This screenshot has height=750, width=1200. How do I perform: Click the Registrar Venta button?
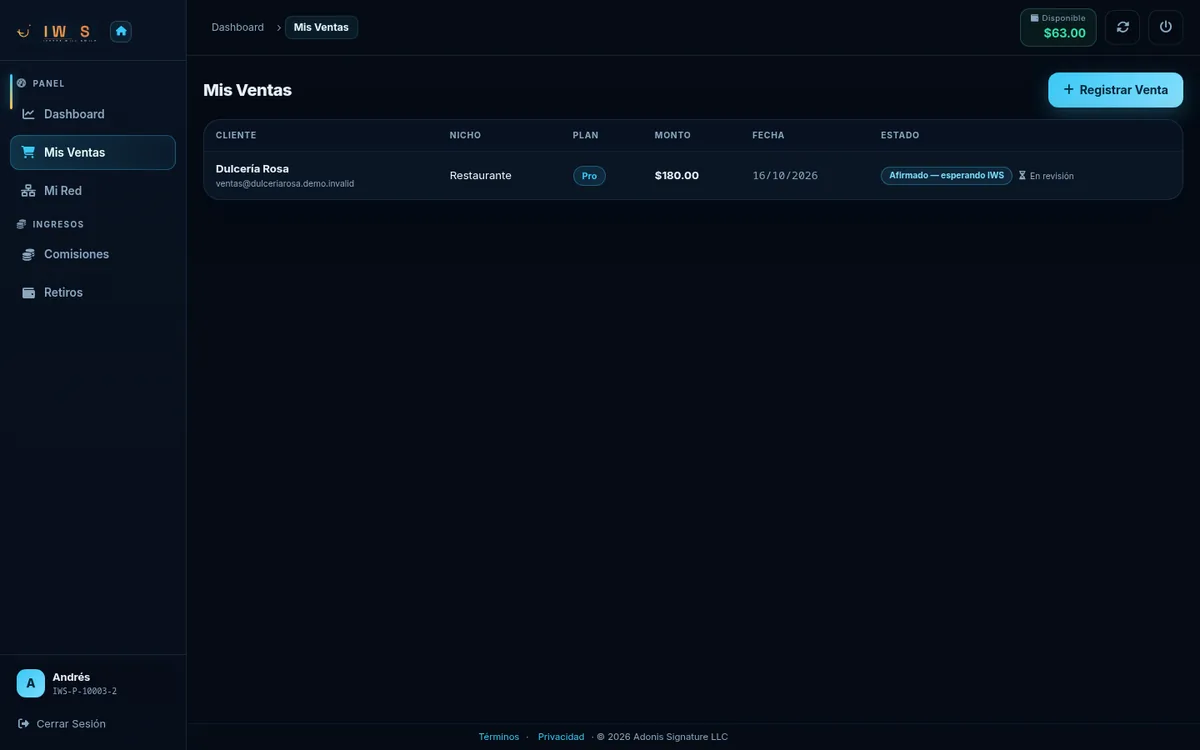coord(1115,90)
